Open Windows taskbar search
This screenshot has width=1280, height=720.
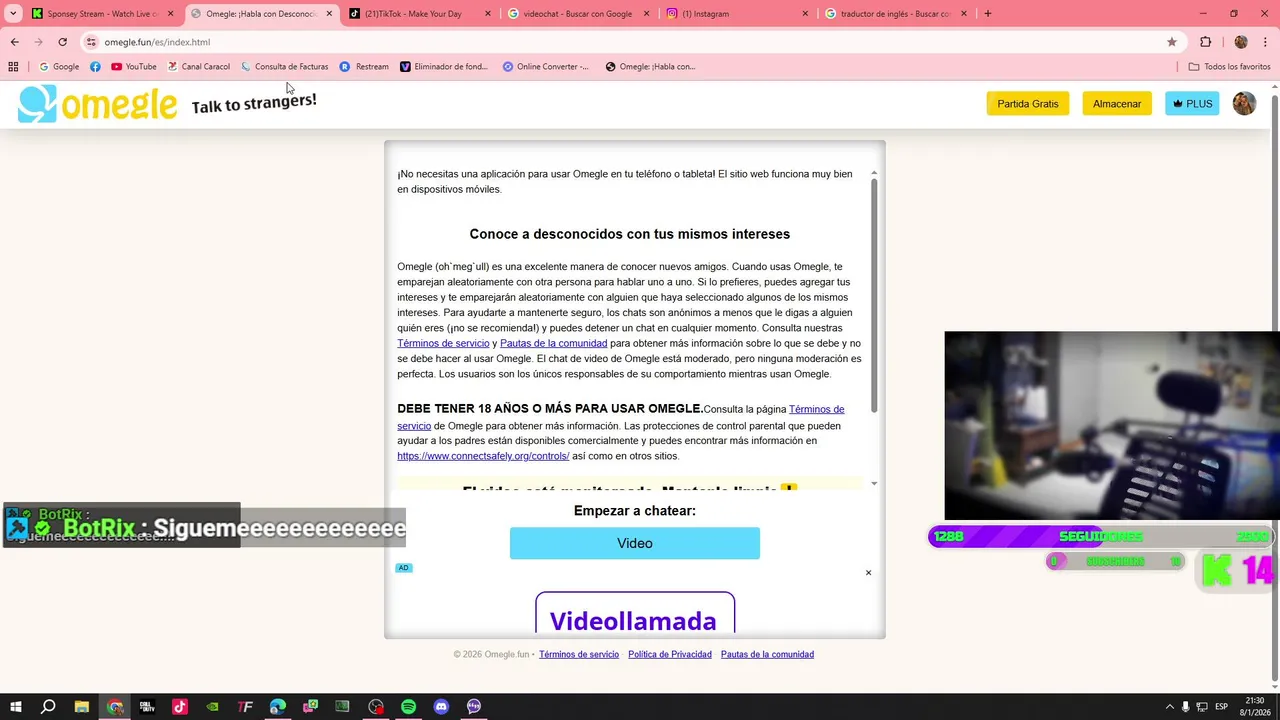coord(48,707)
